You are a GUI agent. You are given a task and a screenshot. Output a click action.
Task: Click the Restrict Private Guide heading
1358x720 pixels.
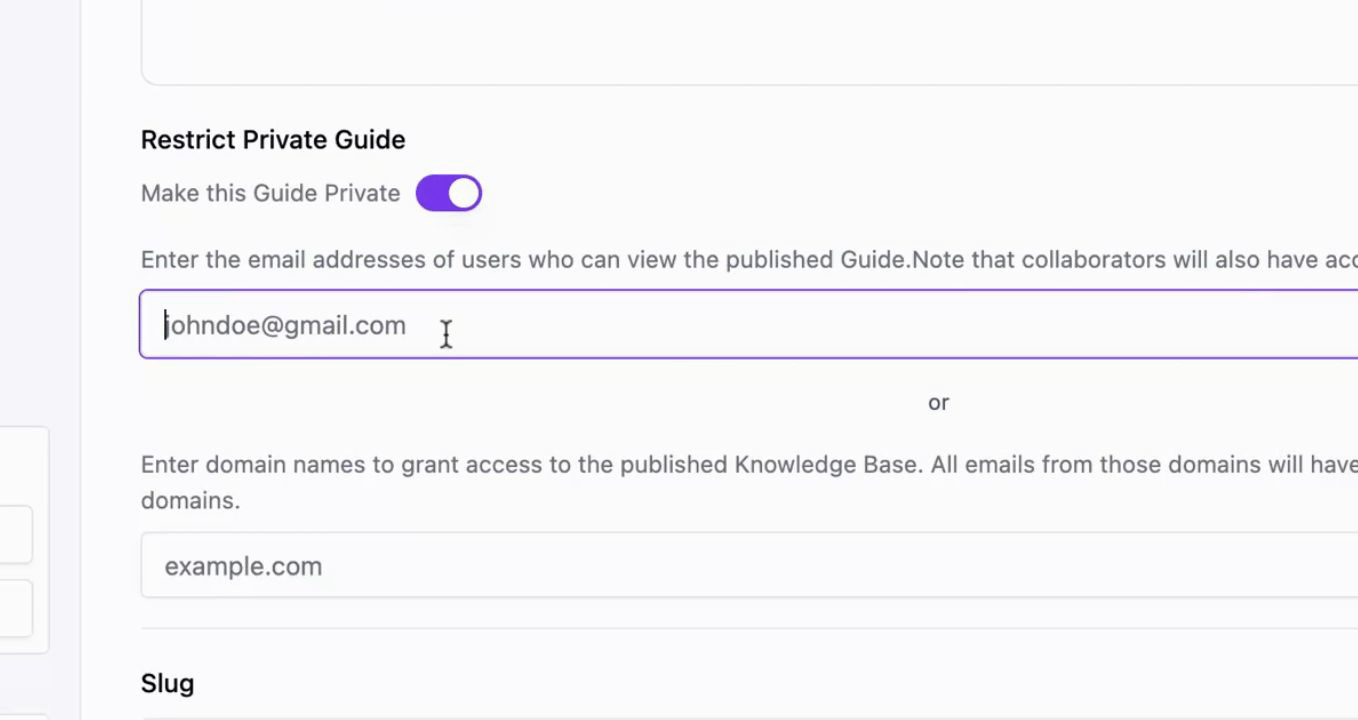click(x=273, y=140)
